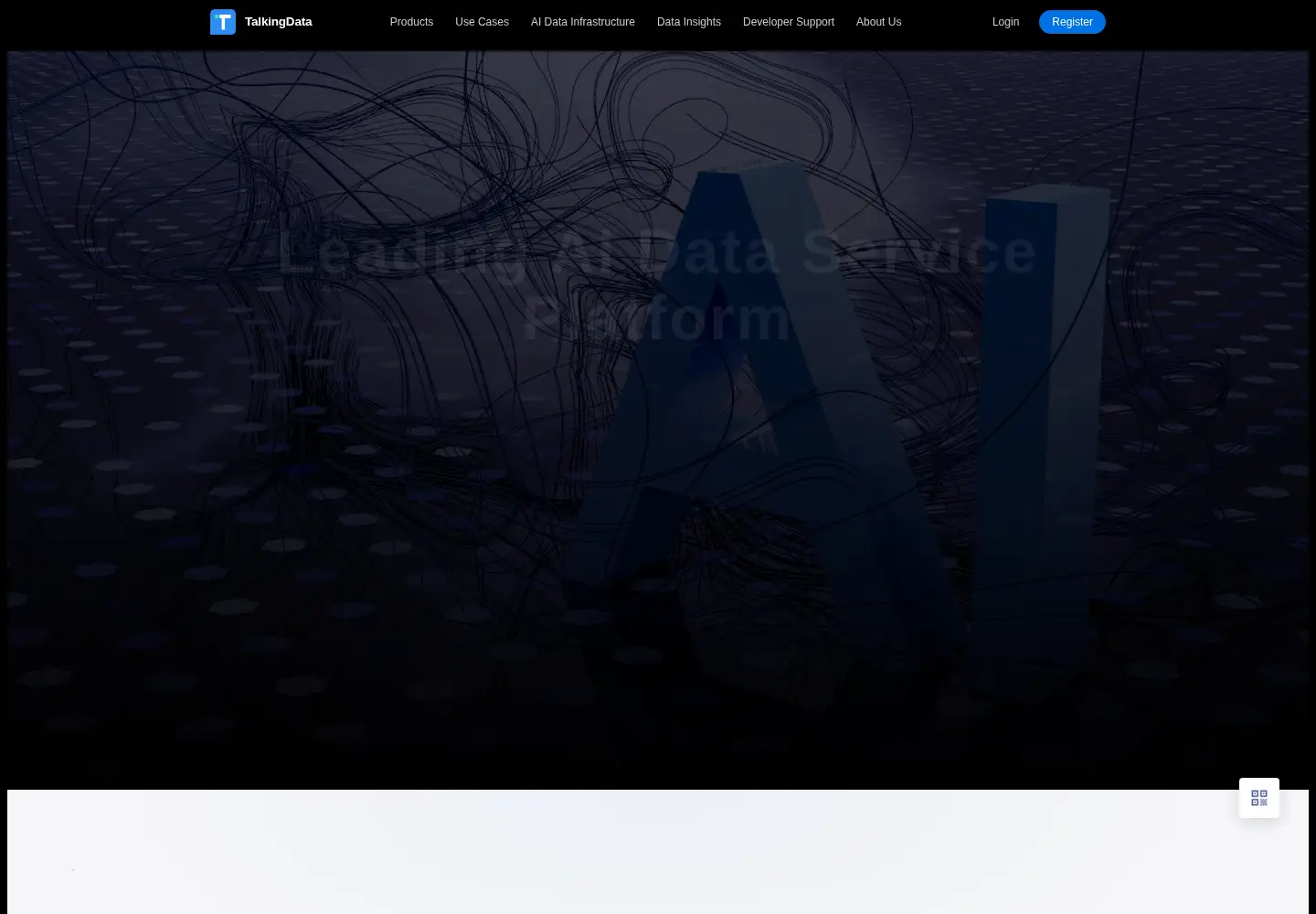Open the Data Insights menu

point(689,22)
